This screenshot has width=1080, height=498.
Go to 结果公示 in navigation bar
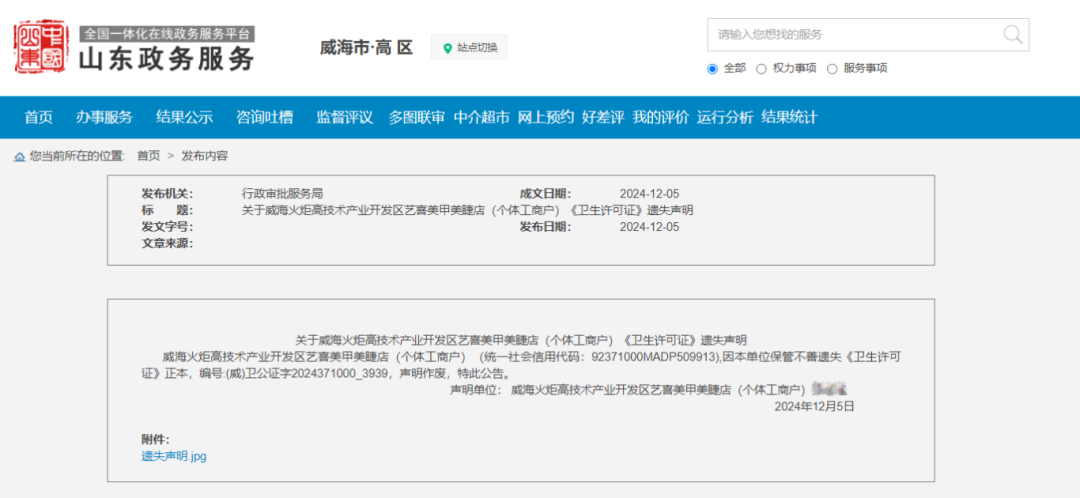click(x=184, y=117)
